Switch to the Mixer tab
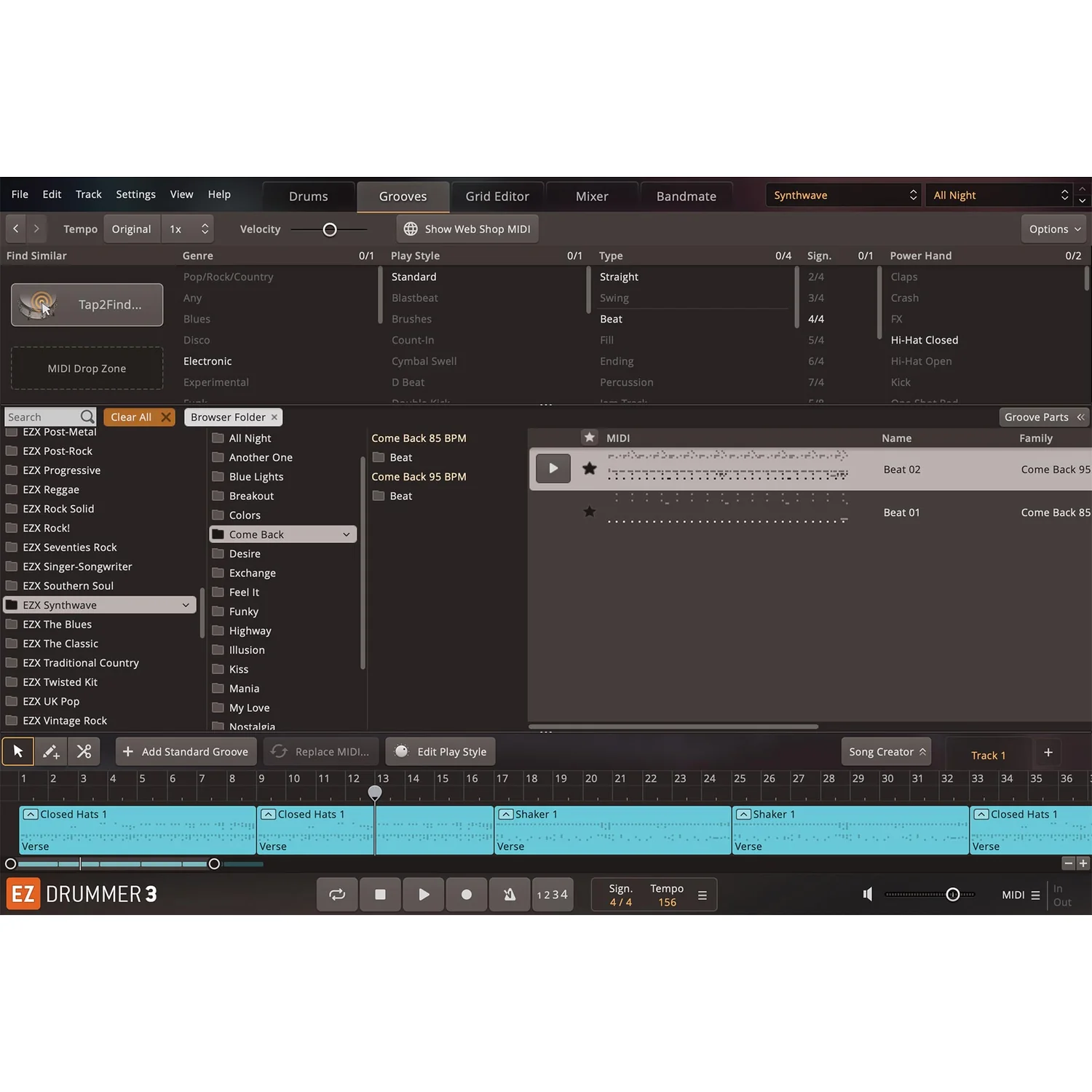1092x1092 pixels. pos(592,197)
